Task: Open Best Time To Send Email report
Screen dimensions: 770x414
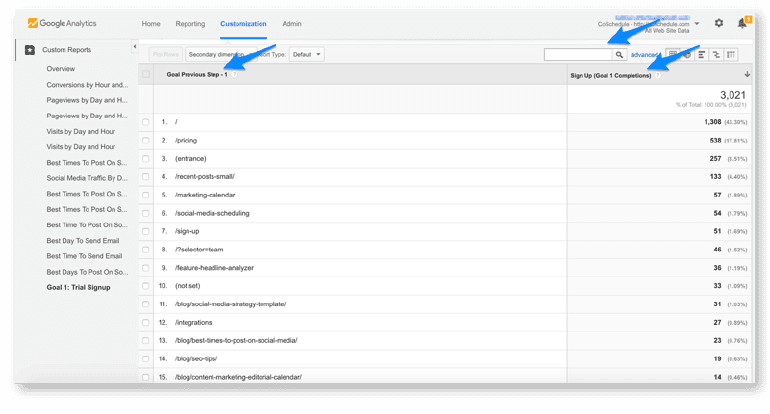Action: click(x=84, y=256)
